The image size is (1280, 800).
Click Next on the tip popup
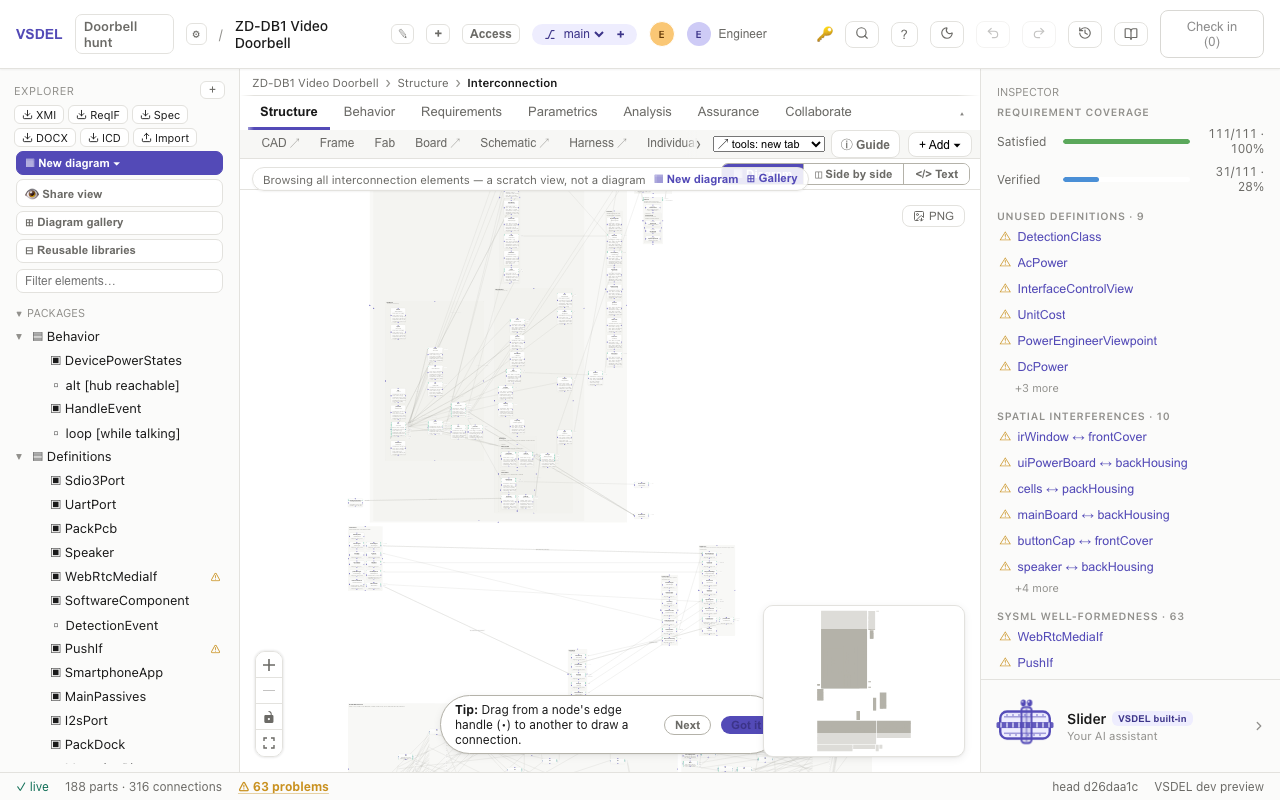(x=687, y=725)
